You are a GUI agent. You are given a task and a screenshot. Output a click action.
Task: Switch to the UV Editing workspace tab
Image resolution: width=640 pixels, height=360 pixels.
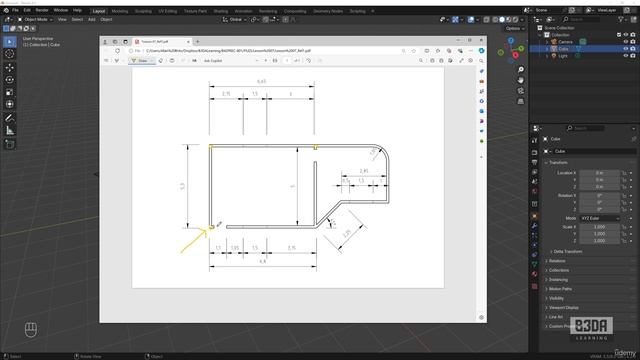[x=168, y=11]
